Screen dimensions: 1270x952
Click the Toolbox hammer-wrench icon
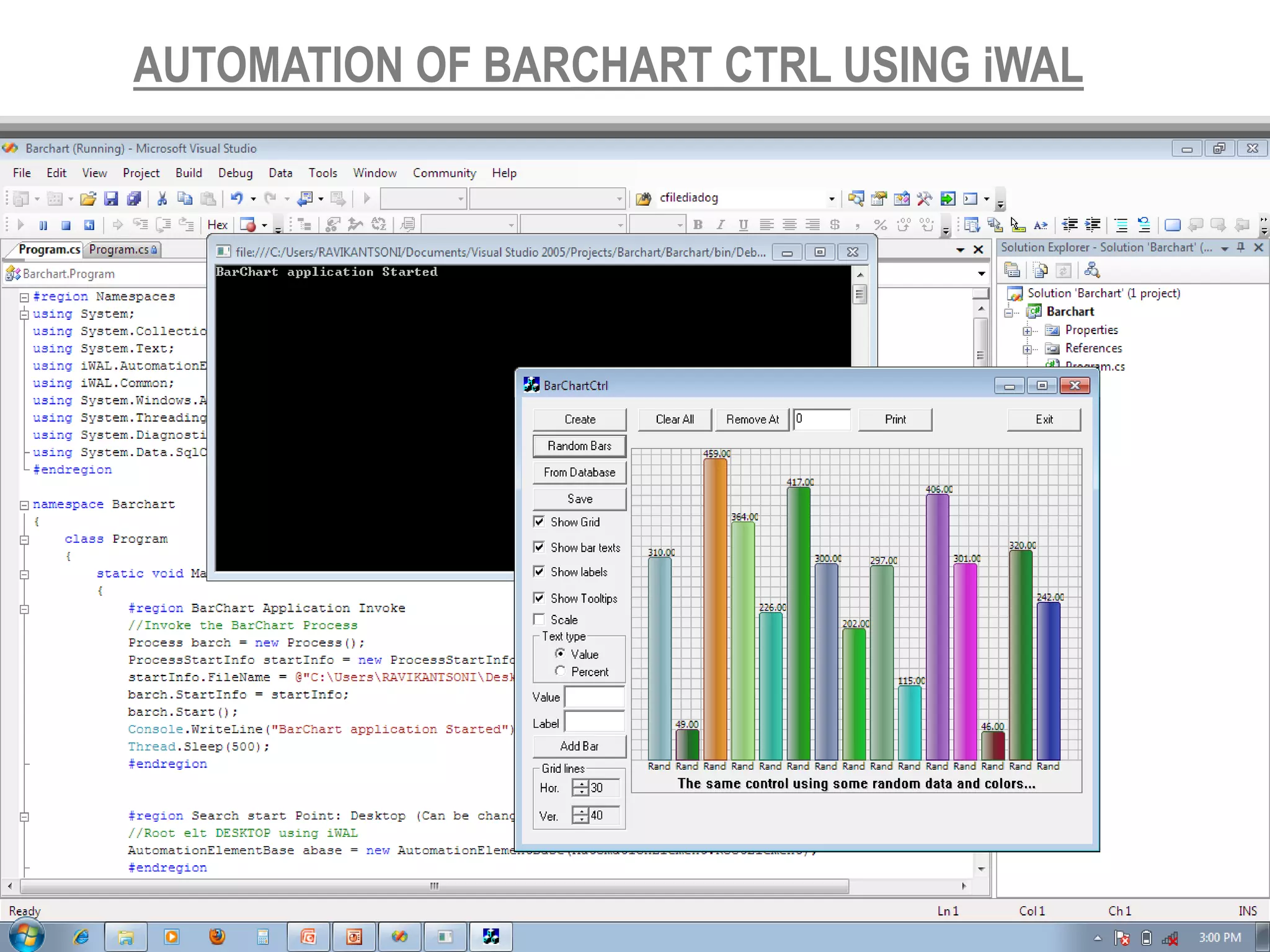pyautogui.click(x=924, y=198)
